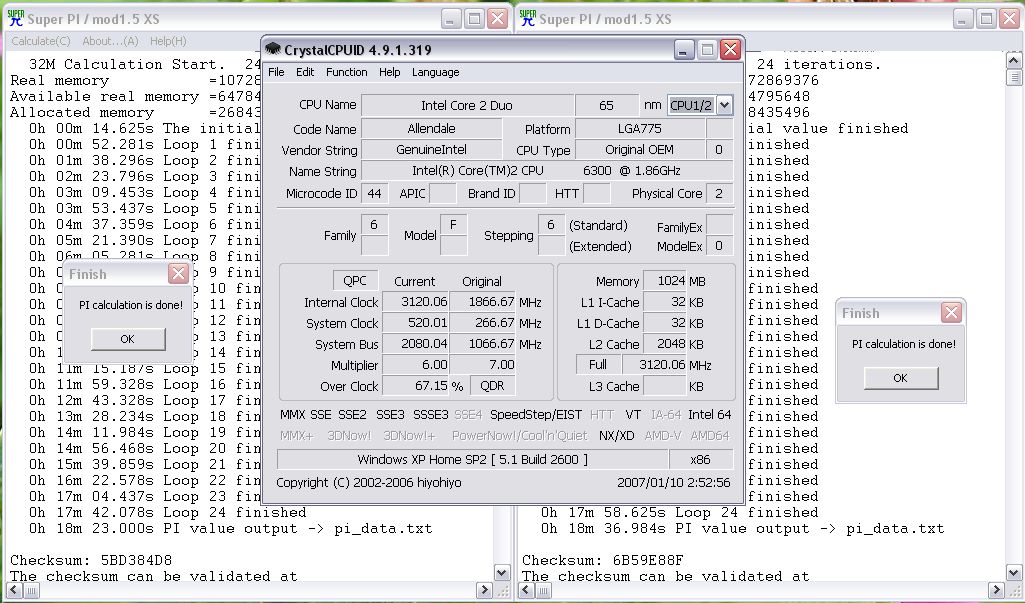Image resolution: width=1025 pixels, height=603 pixels.
Task: Open Help(H) menu in left Super PI
Action: [168, 41]
